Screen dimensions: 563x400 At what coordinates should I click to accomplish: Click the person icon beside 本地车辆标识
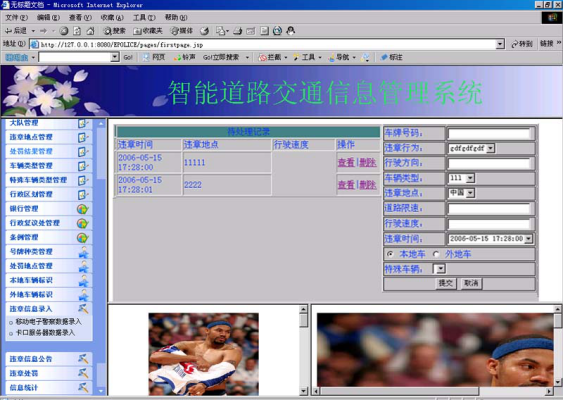click(x=83, y=281)
